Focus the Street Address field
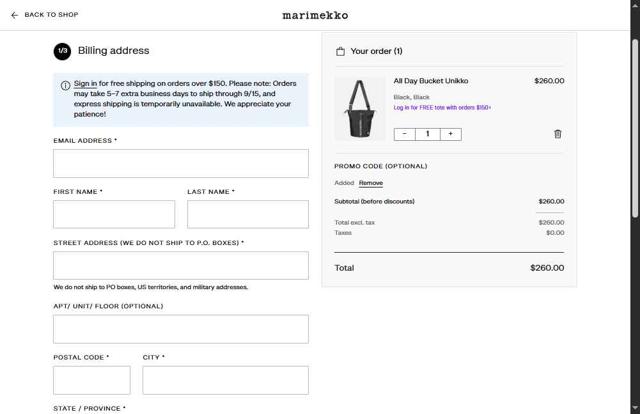Image resolution: width=640 pixels, height=414 pixels. tap(181, 265)
